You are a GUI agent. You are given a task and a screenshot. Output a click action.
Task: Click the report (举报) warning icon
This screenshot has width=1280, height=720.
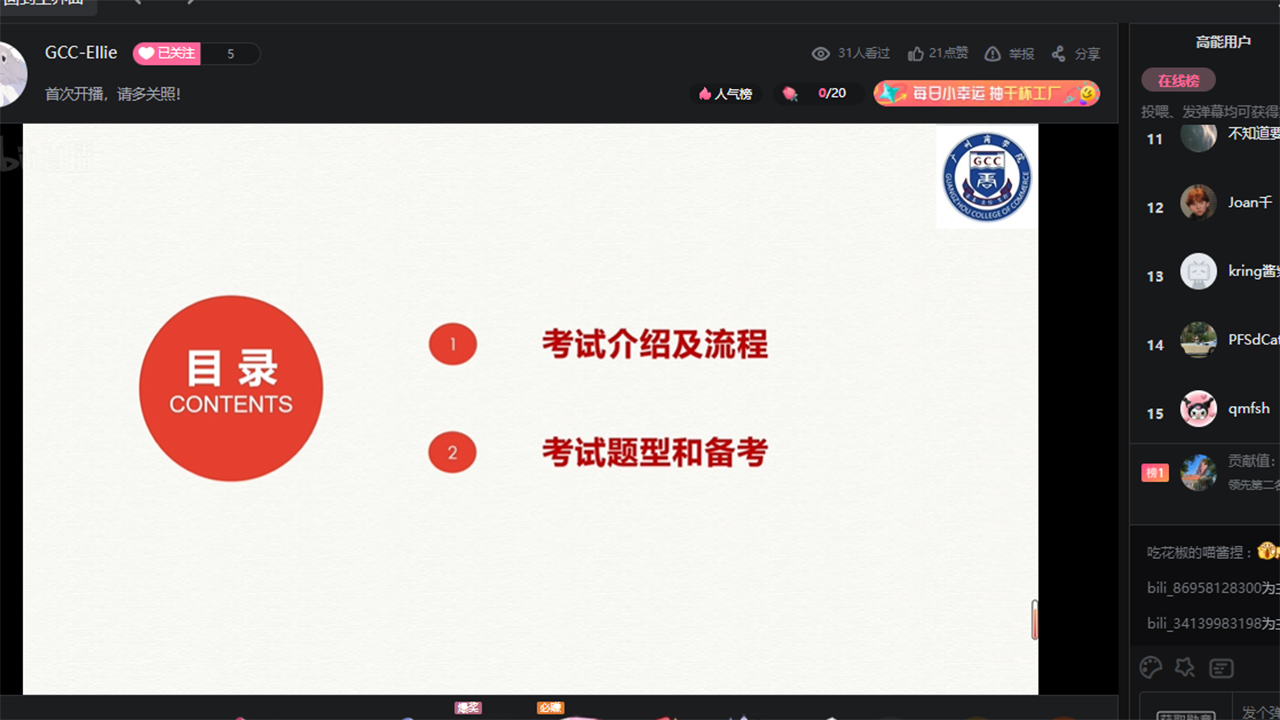(x=992, y=54)
